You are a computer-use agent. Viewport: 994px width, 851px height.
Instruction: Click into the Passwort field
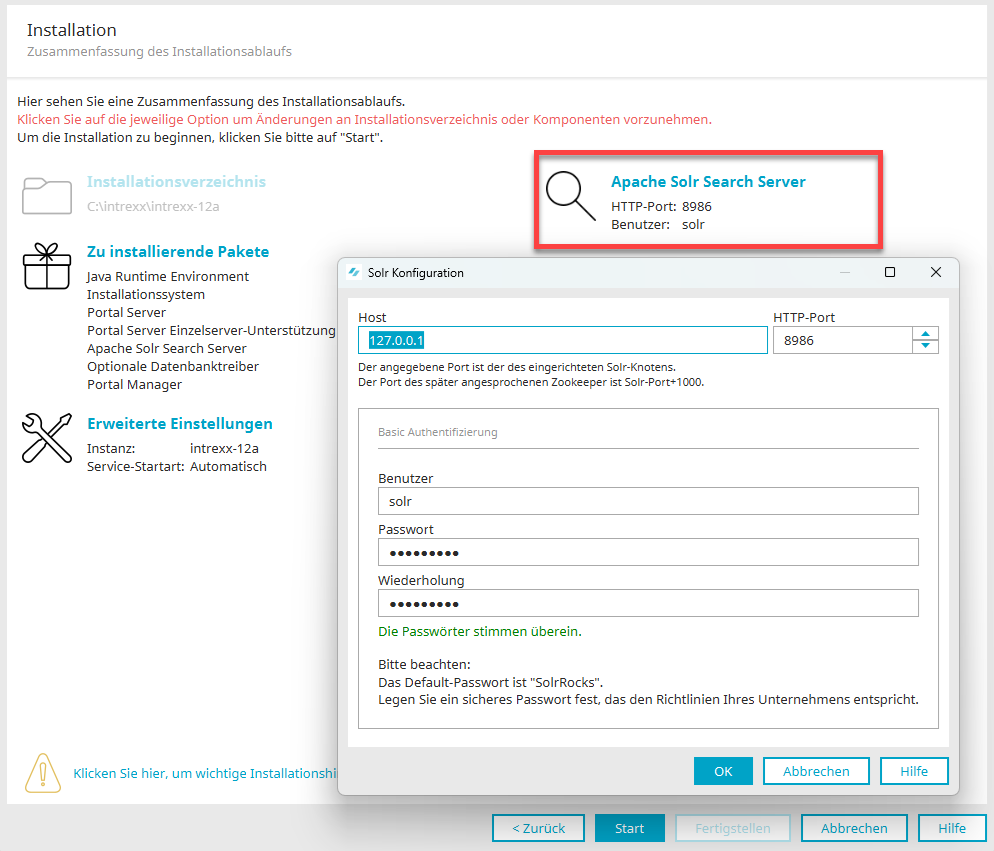(x=648, y=552)
